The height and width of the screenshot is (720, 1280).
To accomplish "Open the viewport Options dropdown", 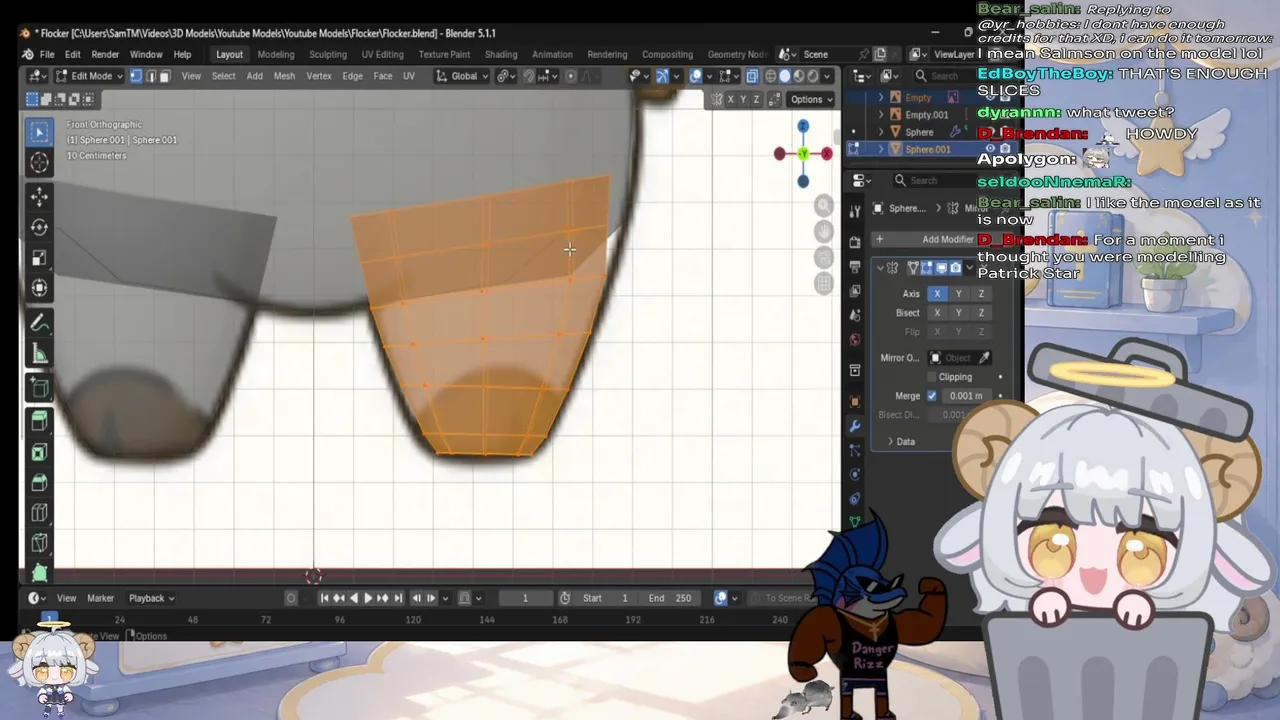I will point(811,99).
